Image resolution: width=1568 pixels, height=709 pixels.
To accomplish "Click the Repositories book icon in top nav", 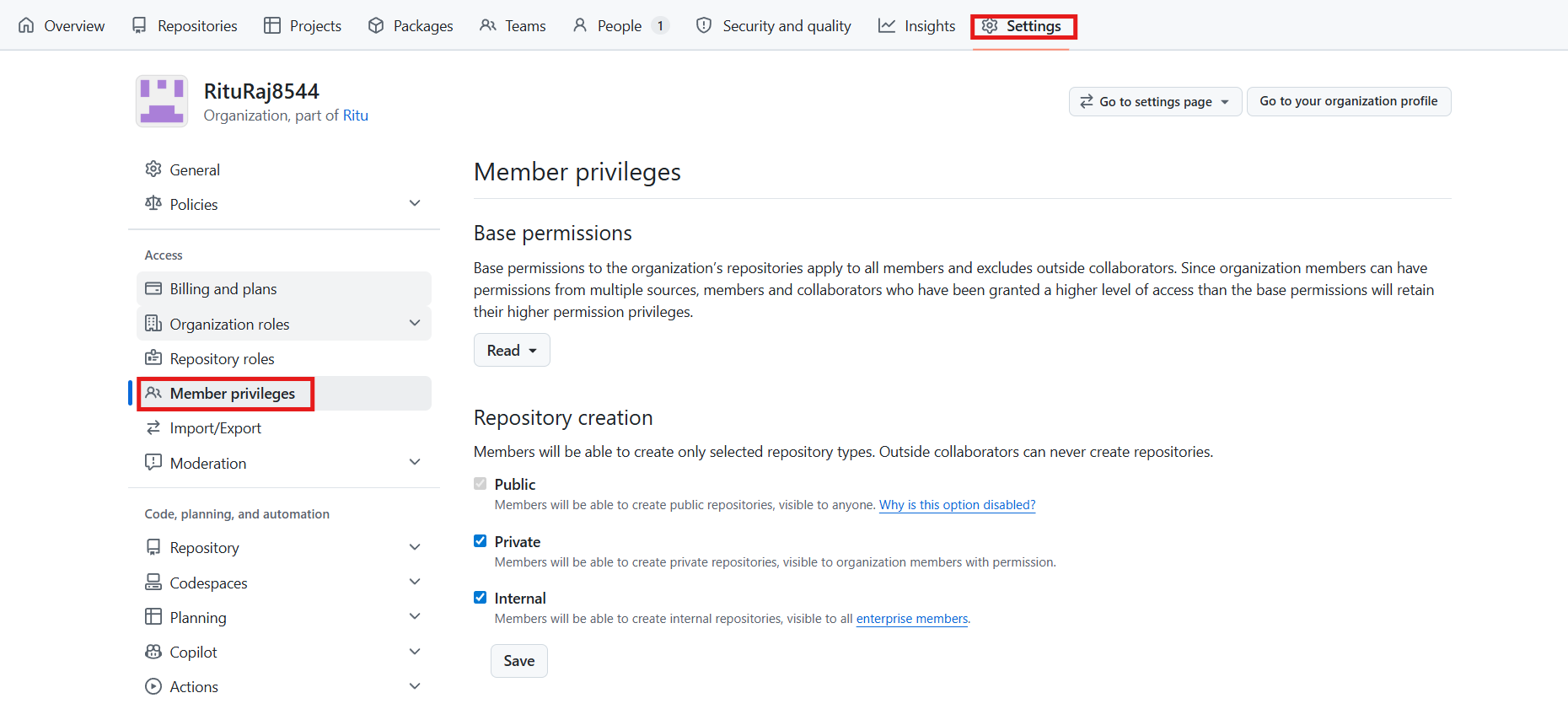I will point(140,25).
